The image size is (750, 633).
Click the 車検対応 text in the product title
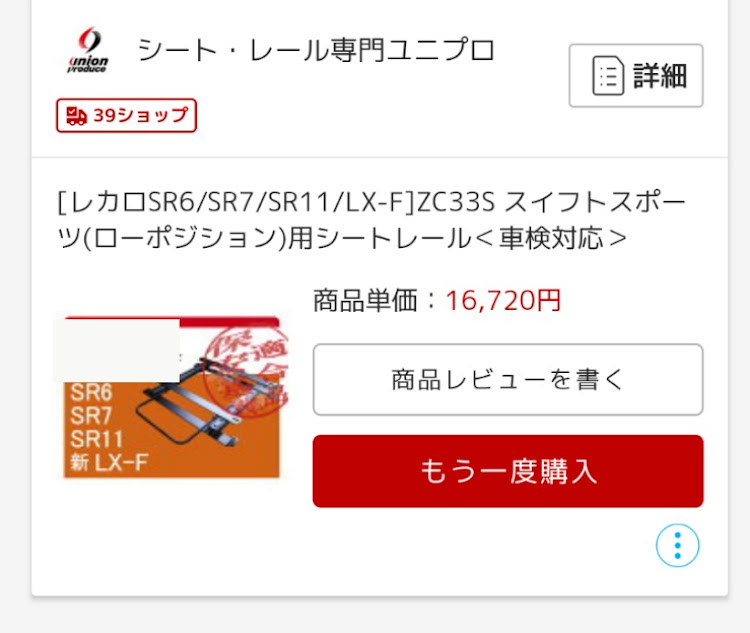(551, 238)
